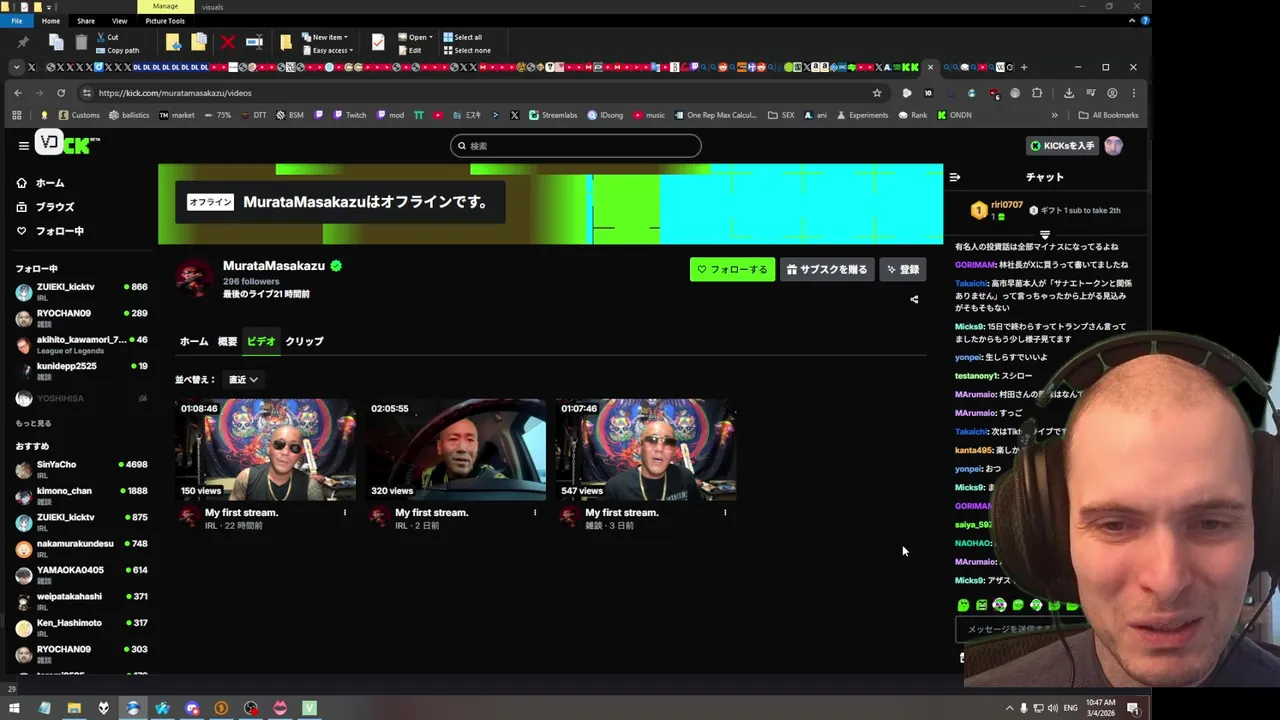Show more bookmarks with the chevron
The width and height of the screenshot is (1280, 720).
(1054, 115)
